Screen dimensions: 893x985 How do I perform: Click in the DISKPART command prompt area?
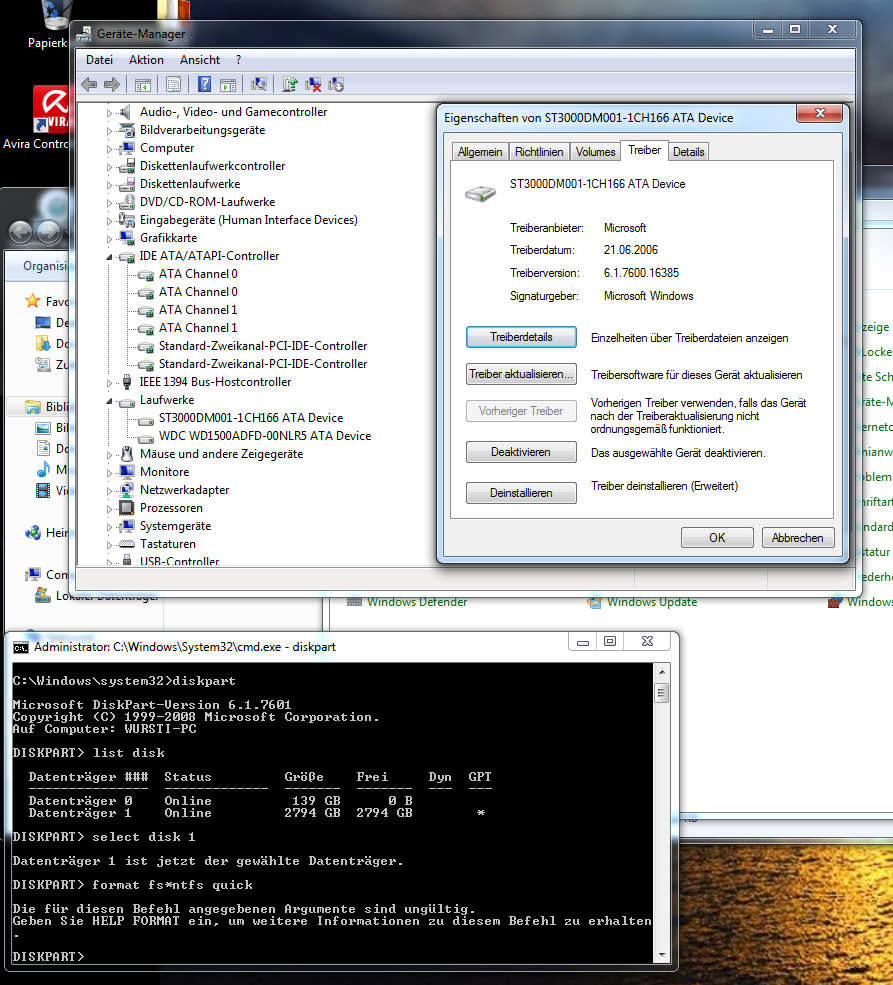333,812
